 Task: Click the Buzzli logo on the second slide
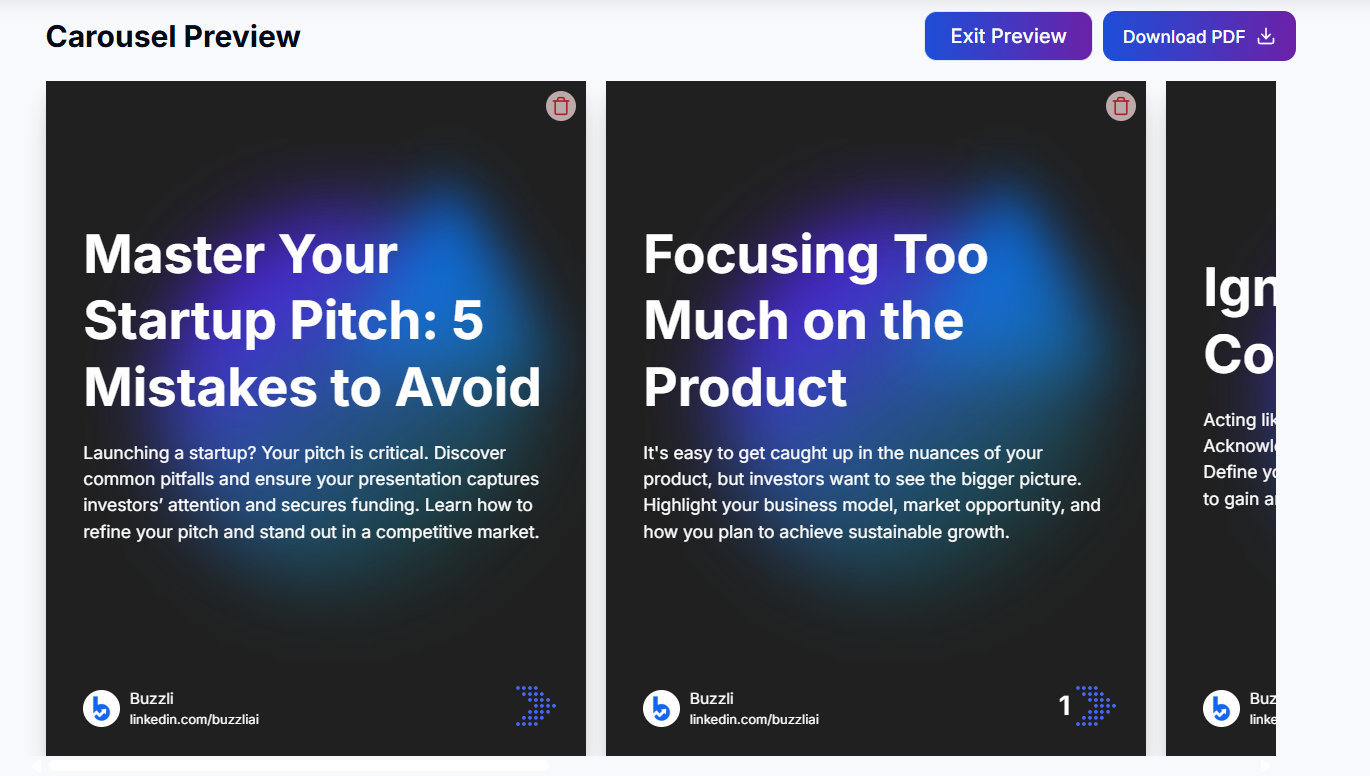[x=661, y=708]
